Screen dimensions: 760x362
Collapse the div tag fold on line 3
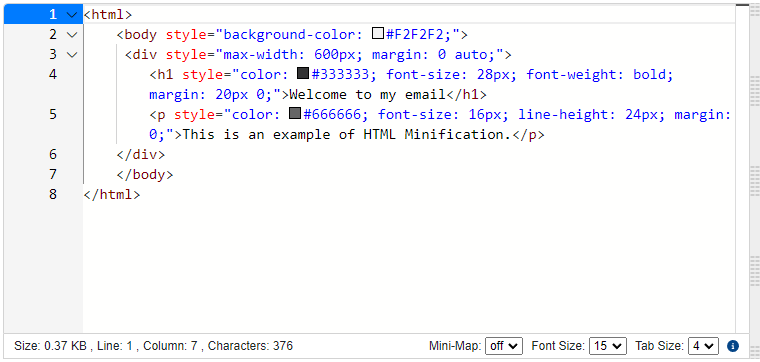point(72,55)
